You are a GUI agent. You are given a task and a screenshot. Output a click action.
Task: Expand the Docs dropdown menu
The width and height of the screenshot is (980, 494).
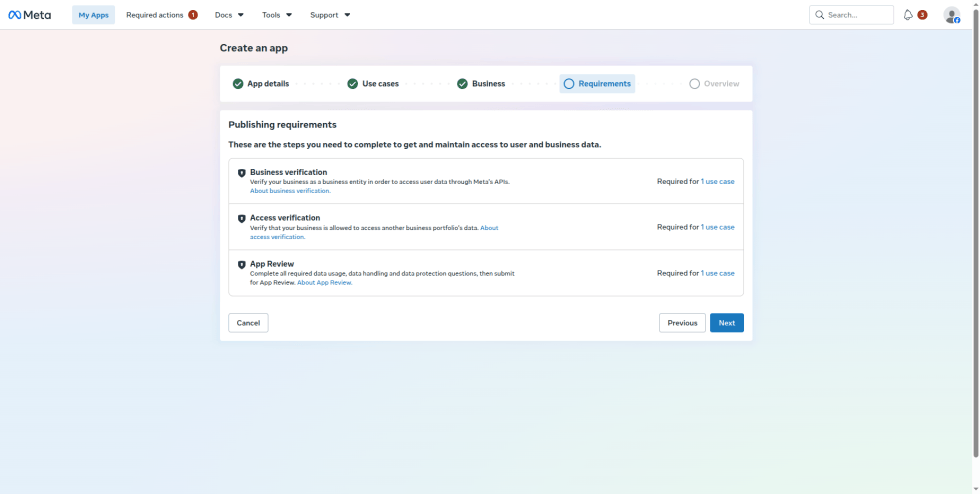[x=229, y=15]
